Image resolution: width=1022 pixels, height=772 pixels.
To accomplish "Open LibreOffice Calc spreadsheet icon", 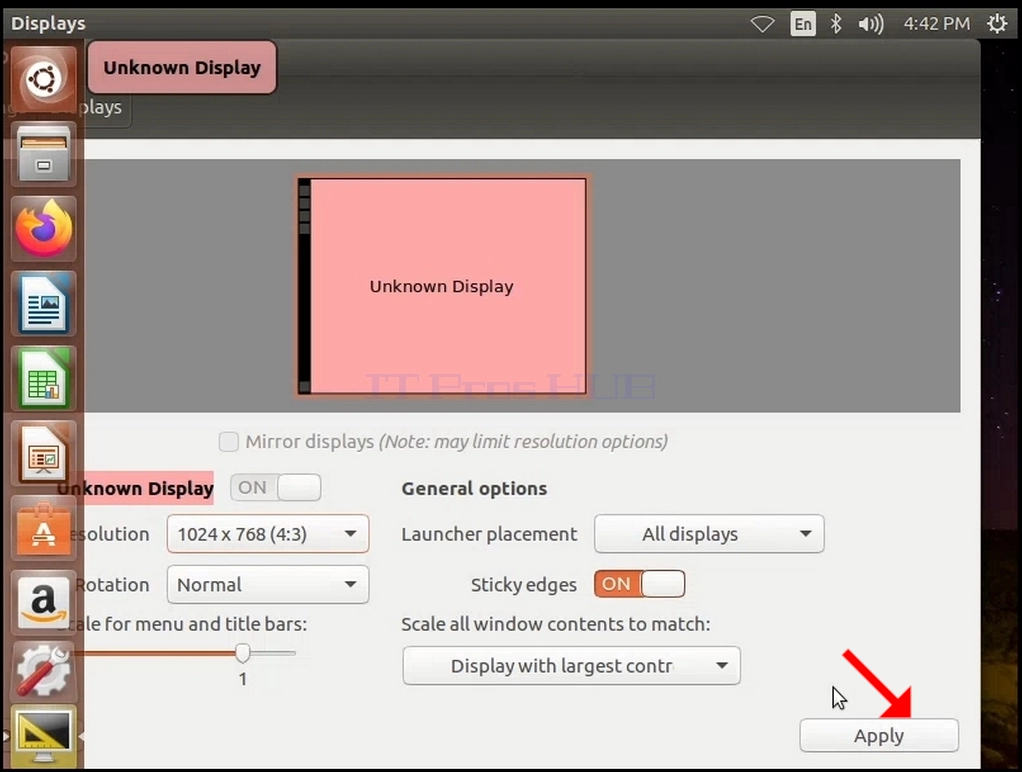I will [44, 379].
